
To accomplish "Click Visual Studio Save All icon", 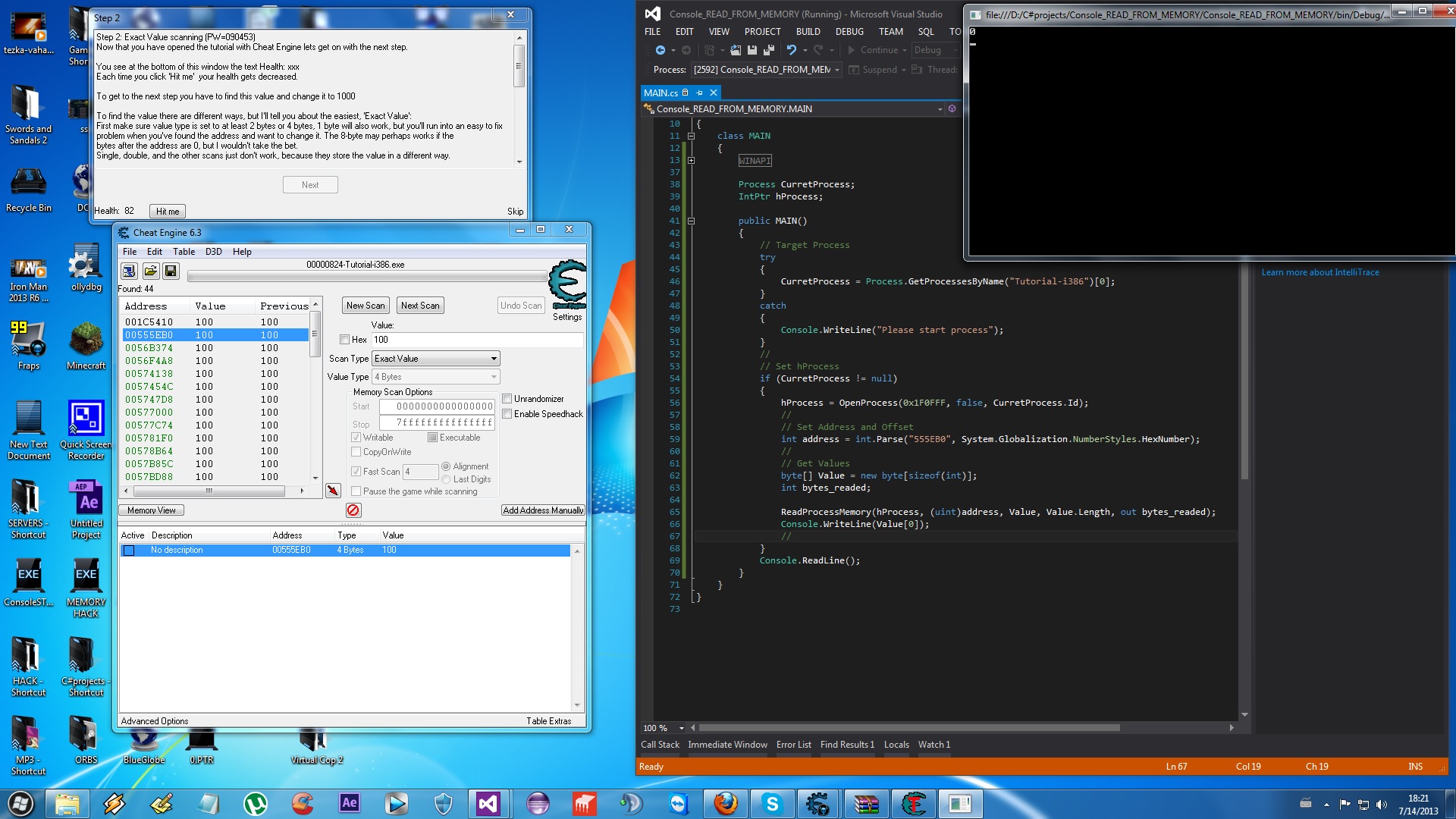I will pos(768,50).
